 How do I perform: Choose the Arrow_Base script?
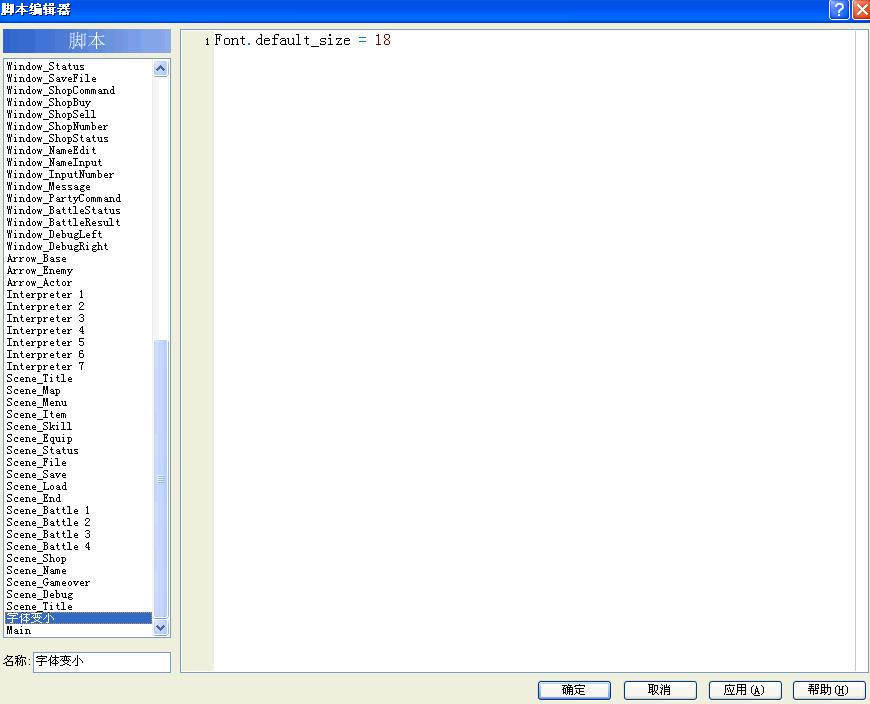[x=78, y=259]
